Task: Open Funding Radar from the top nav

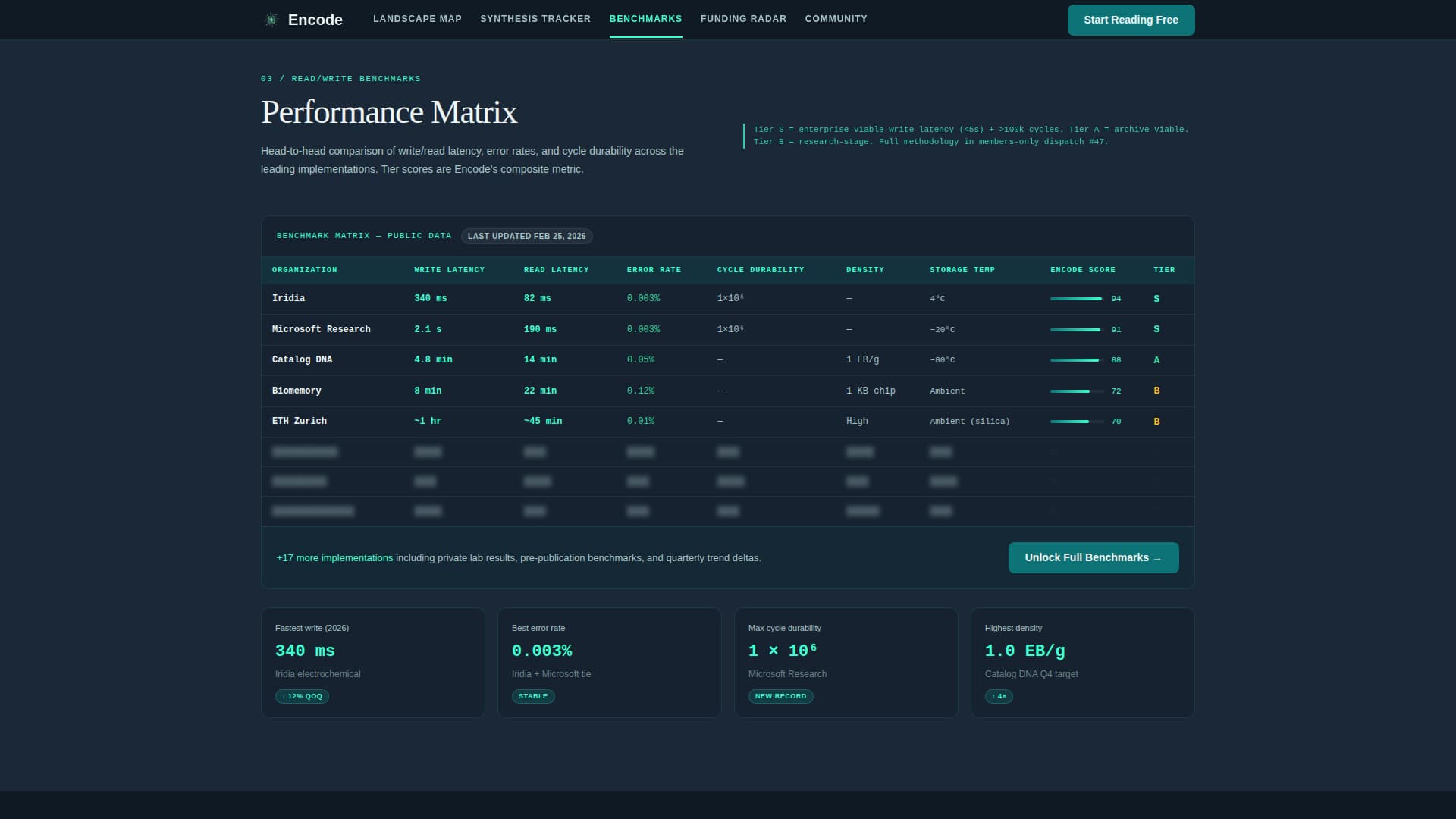Action: (x=743, y=19)
